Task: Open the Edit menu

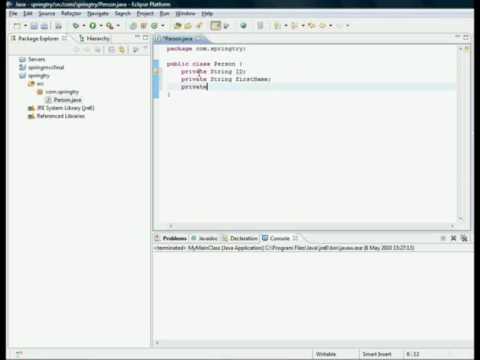Action: click(28, 14)
